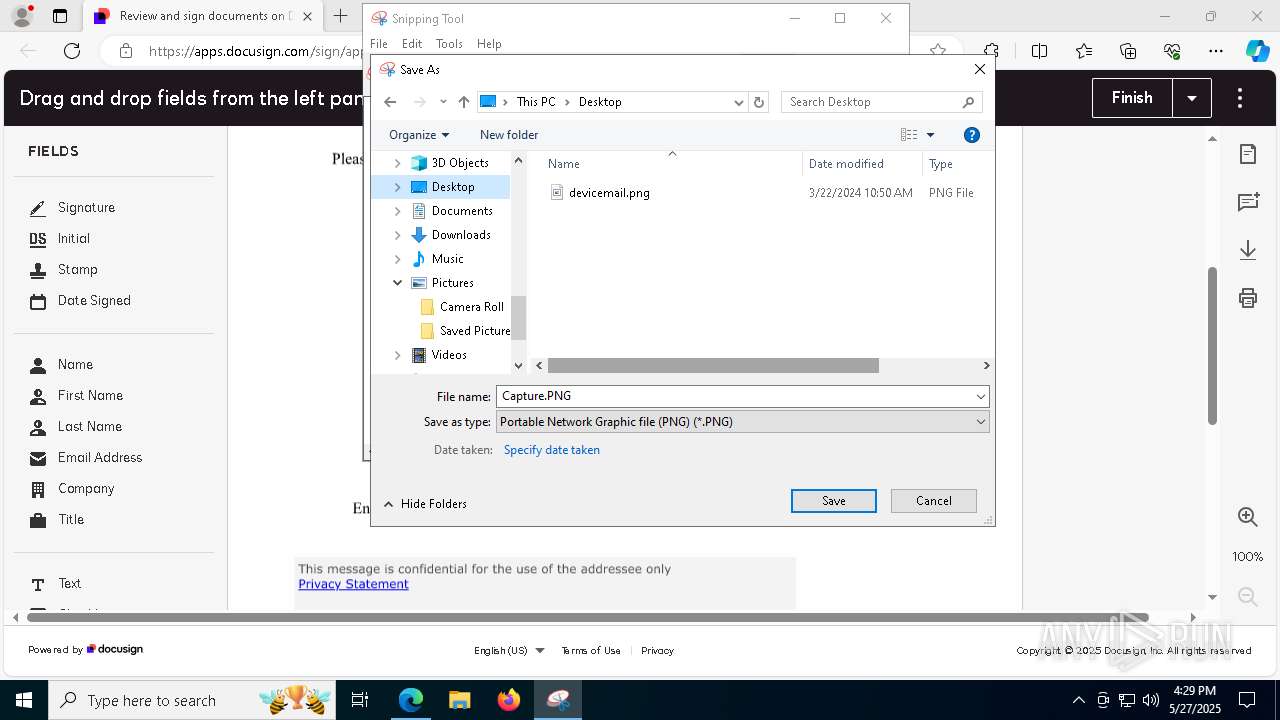Screen dimensions: 1280x720
Task: Cancel the Save As dialog
Action: point(934,501)
